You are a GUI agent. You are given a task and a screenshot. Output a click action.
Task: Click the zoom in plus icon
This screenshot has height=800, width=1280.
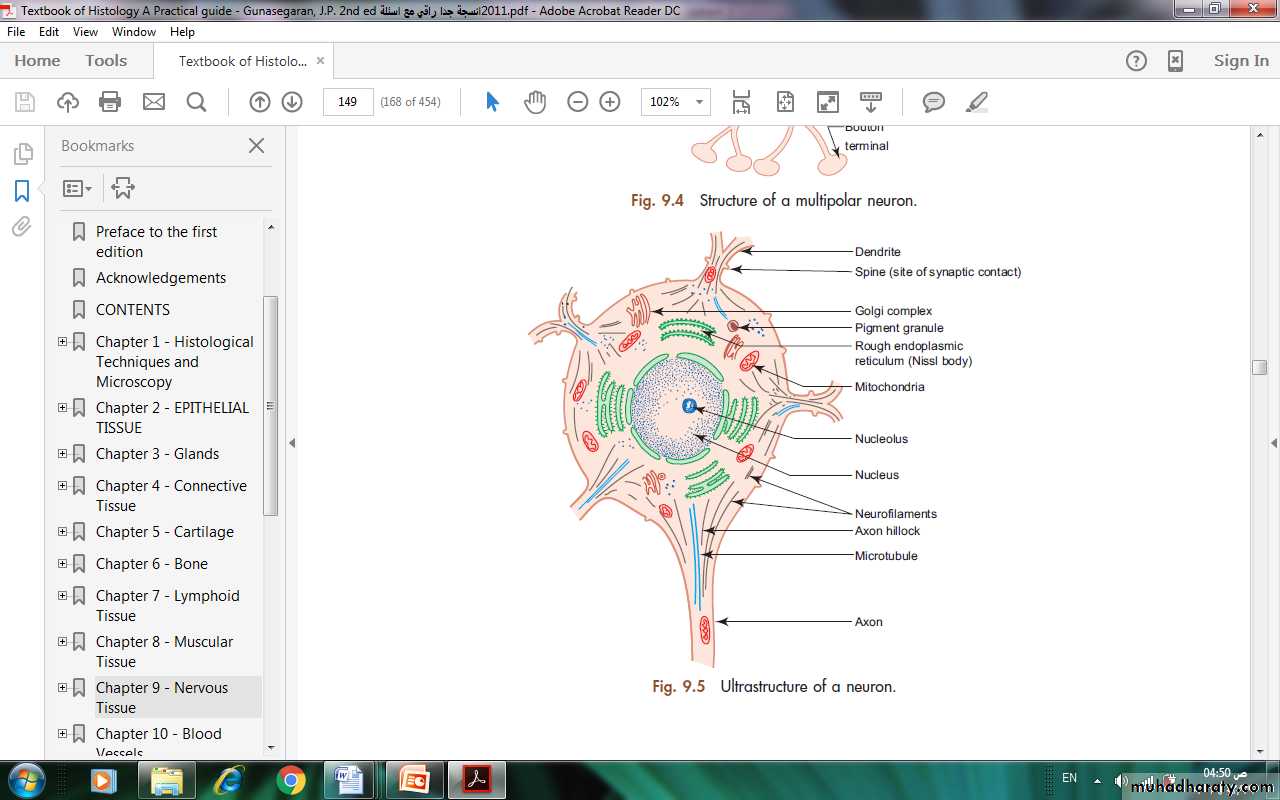(x=610, y=102)
